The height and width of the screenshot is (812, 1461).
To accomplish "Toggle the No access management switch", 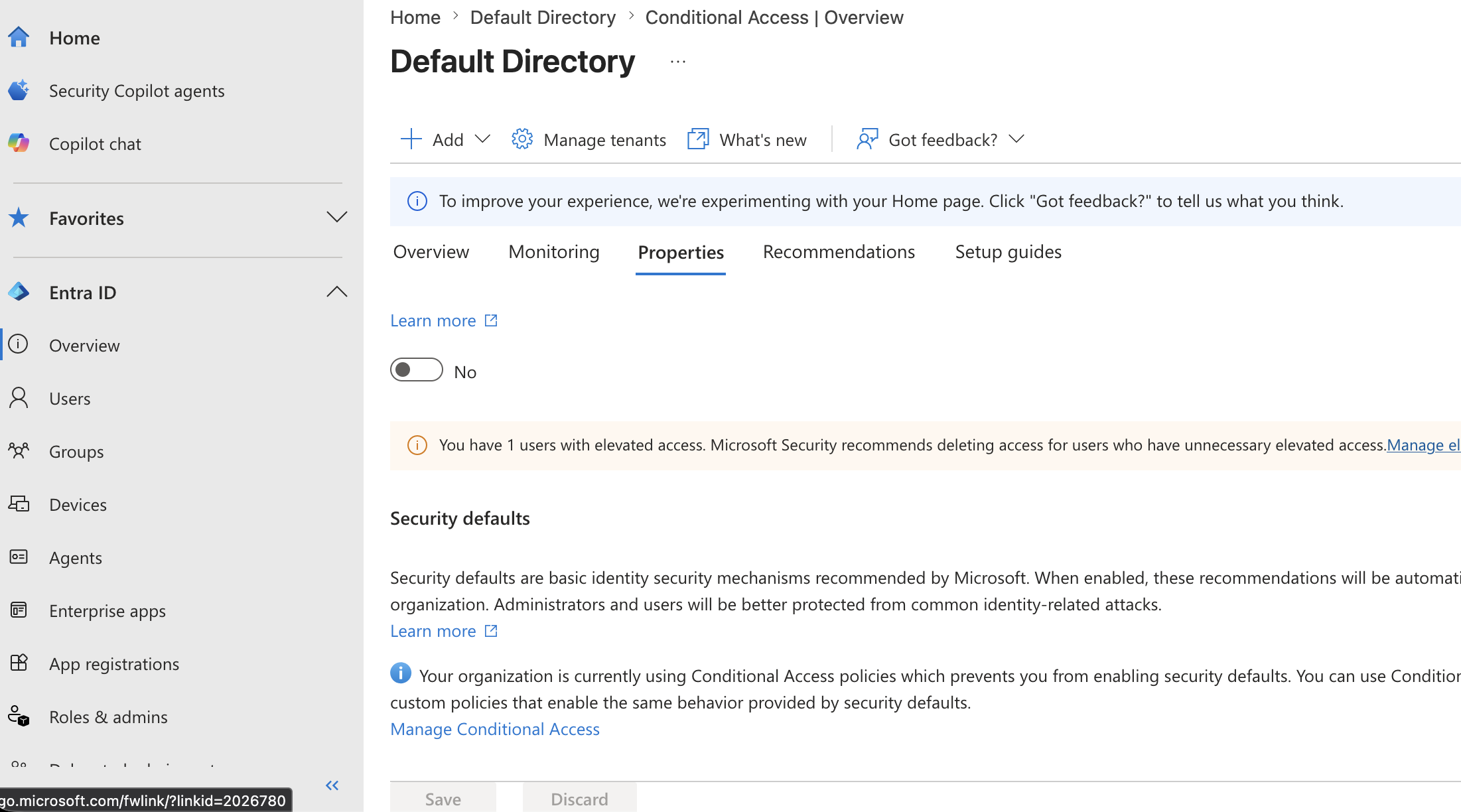I will [x=417, y=370].
